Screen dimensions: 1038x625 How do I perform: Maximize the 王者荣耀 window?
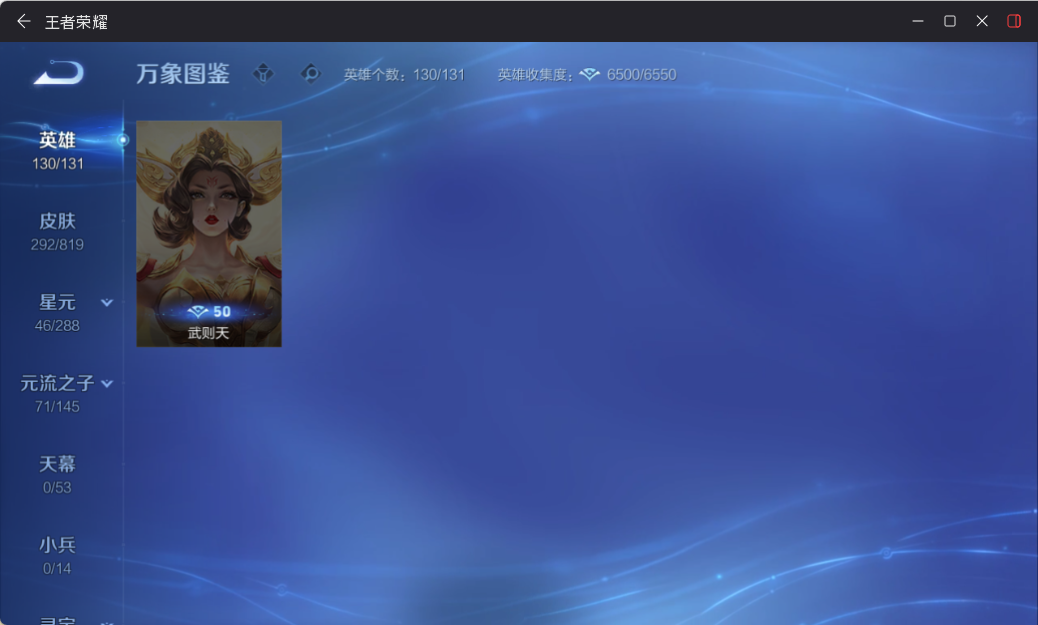949,21
